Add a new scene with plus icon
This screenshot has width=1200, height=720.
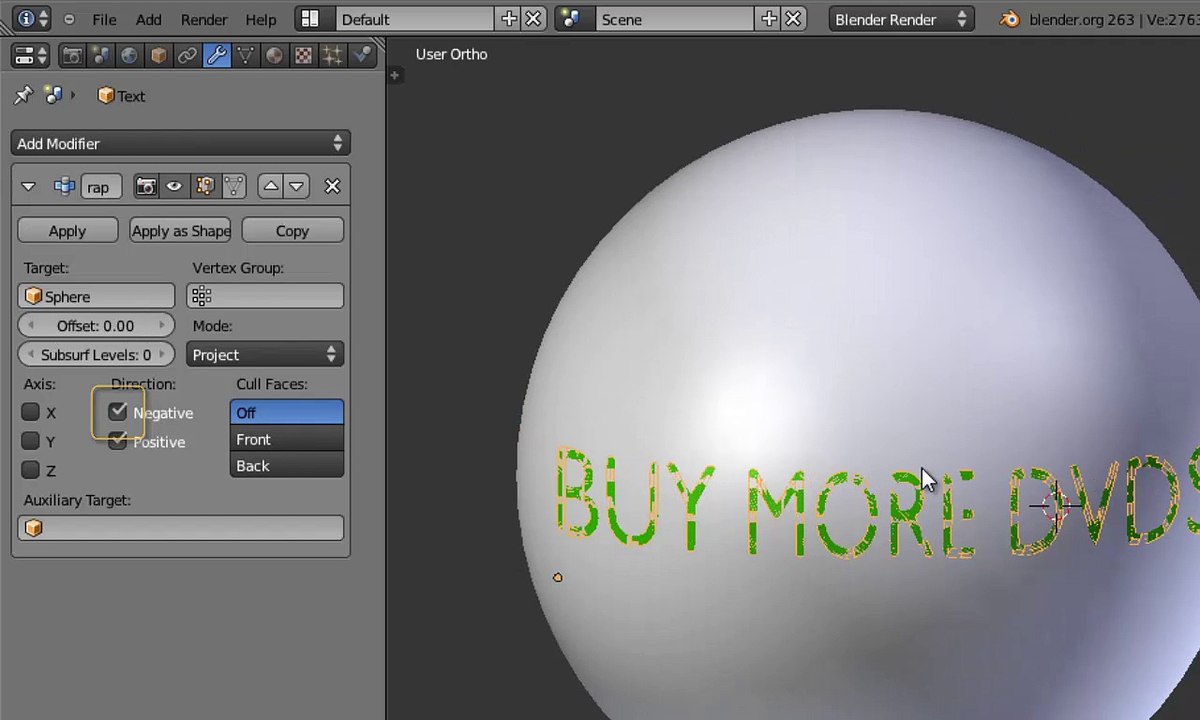click(x=768, y=19)
